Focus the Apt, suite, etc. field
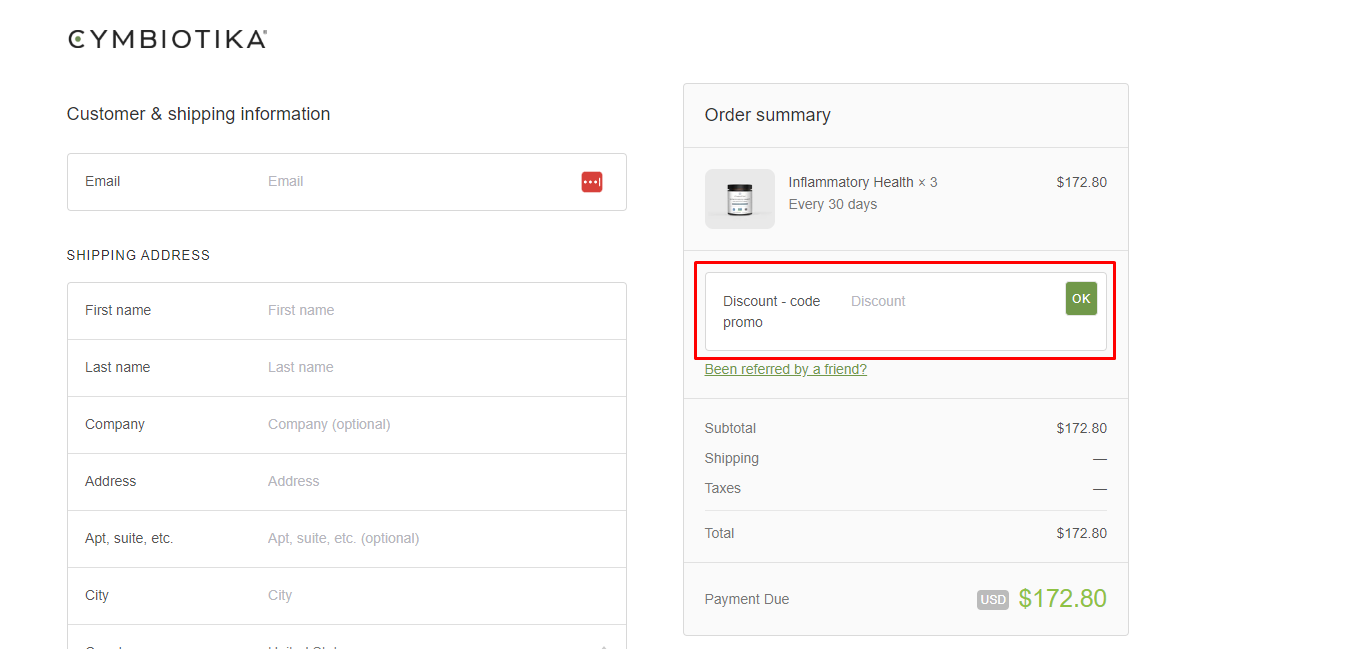Viewport: 1353px width, 649px height. (x=347, y=539)
